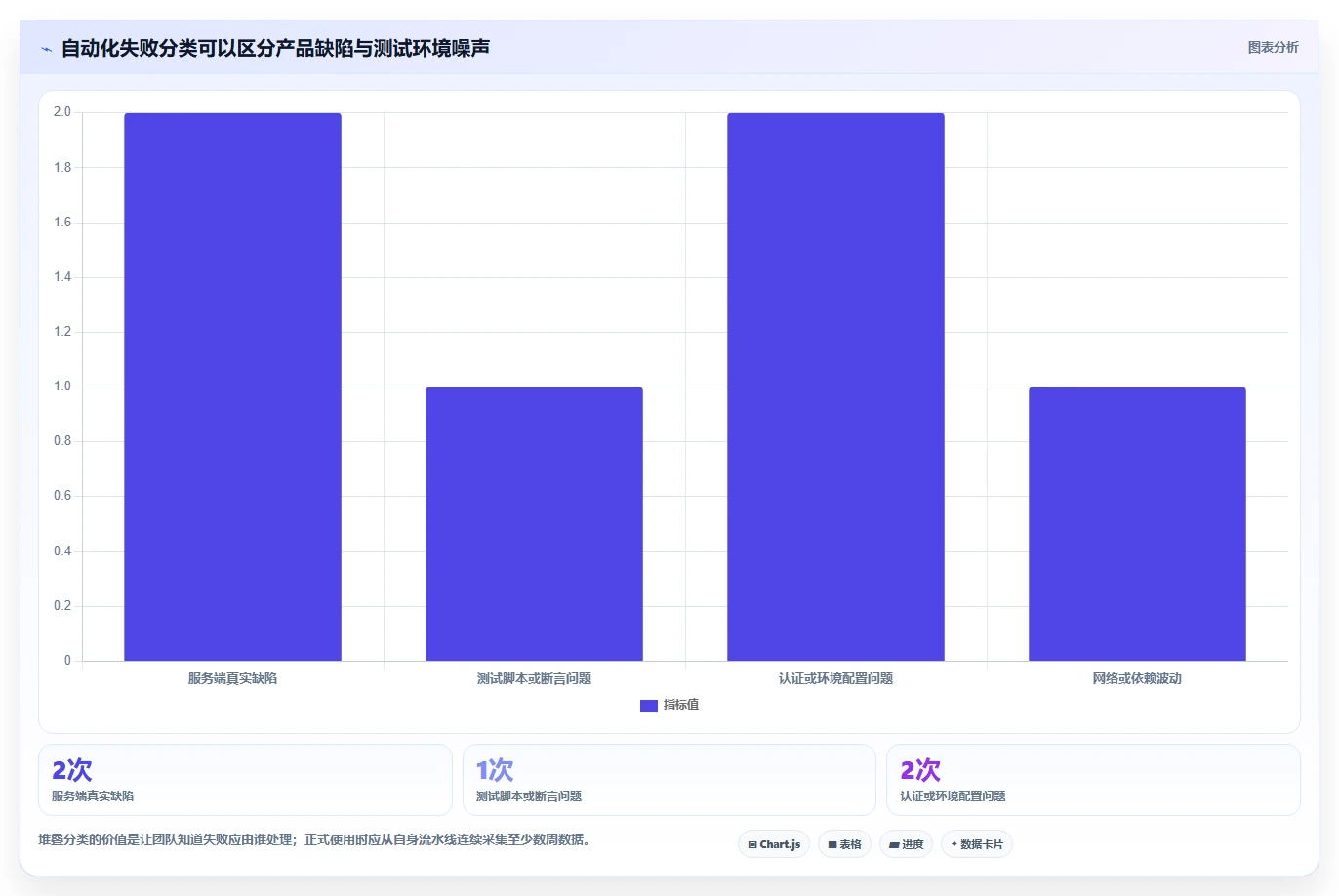1339x896 pixels.
Task: Open the 1次 测试脚本或断言问题 card
Action: coord(669,780)
